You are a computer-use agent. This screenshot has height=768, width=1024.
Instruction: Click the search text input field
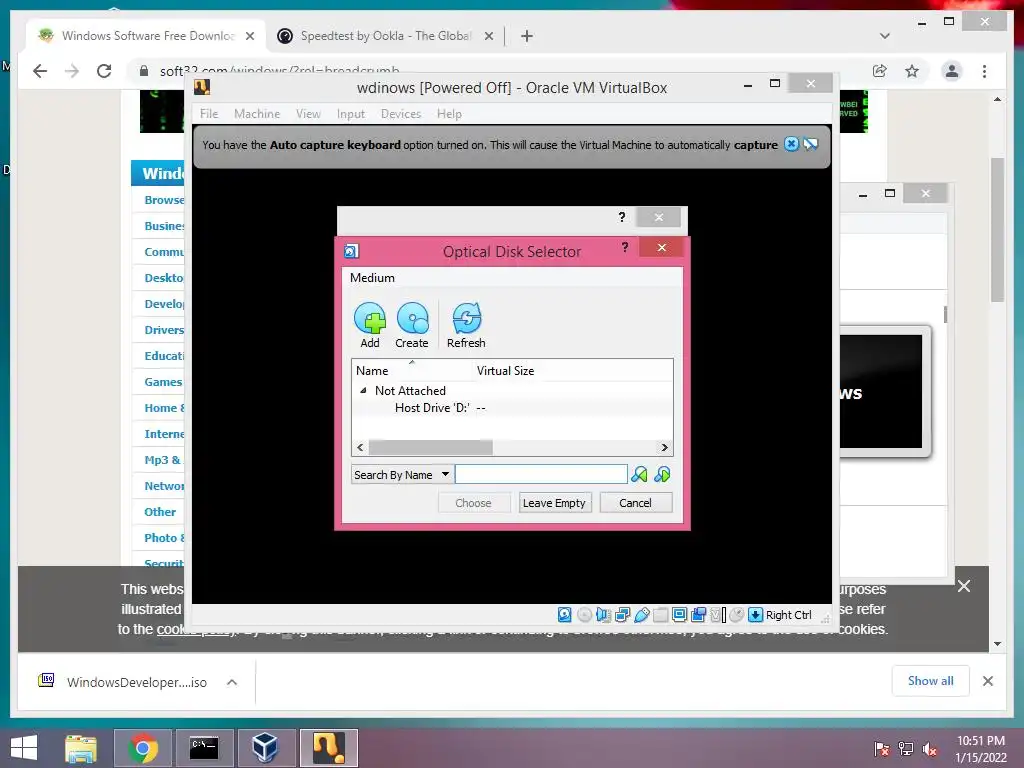(541, 474)
